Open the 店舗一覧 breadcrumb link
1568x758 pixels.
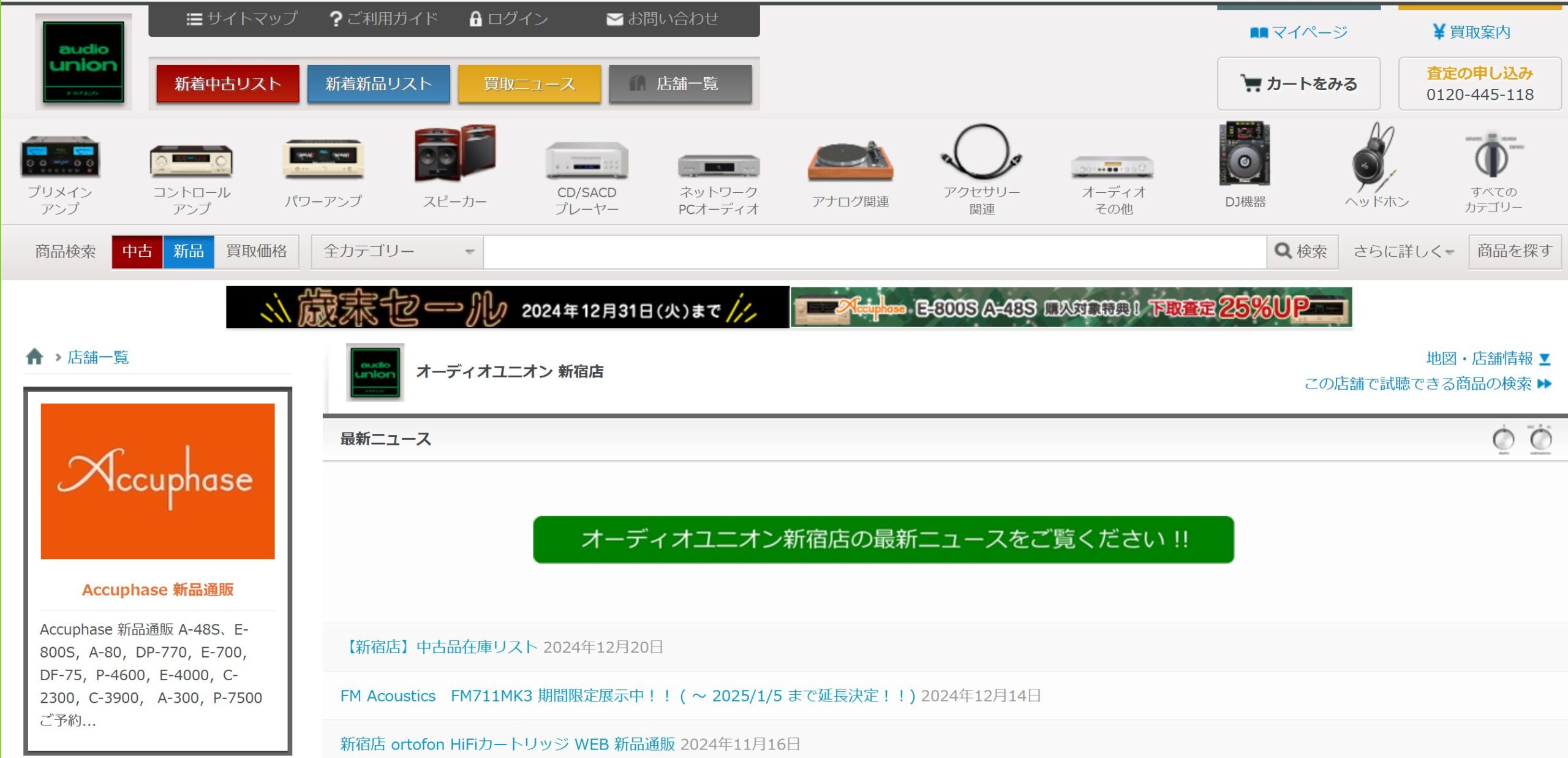[98, 357]
